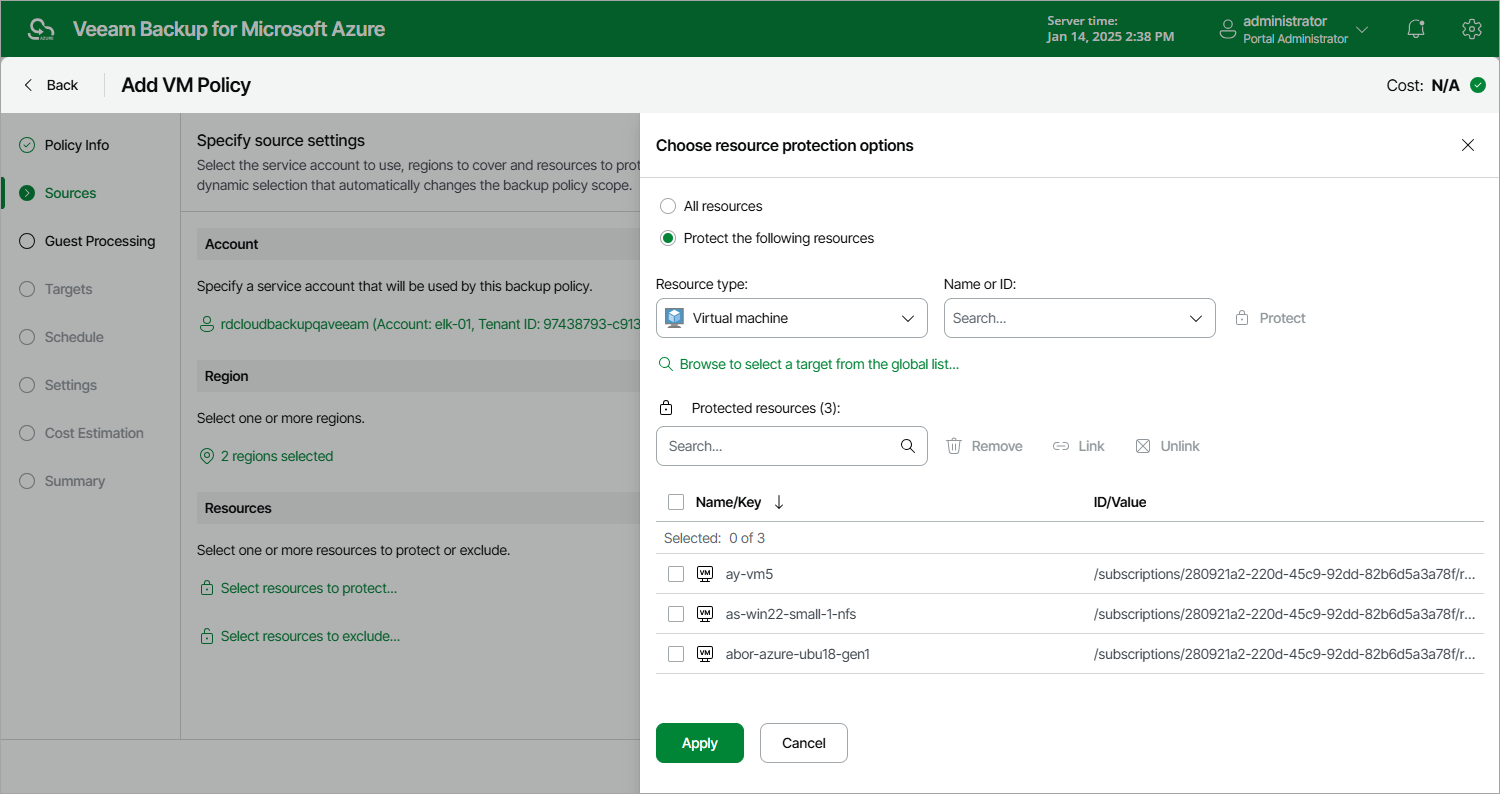Click the Apply button
The image size is (1500, 794).
tap(700, 743)
